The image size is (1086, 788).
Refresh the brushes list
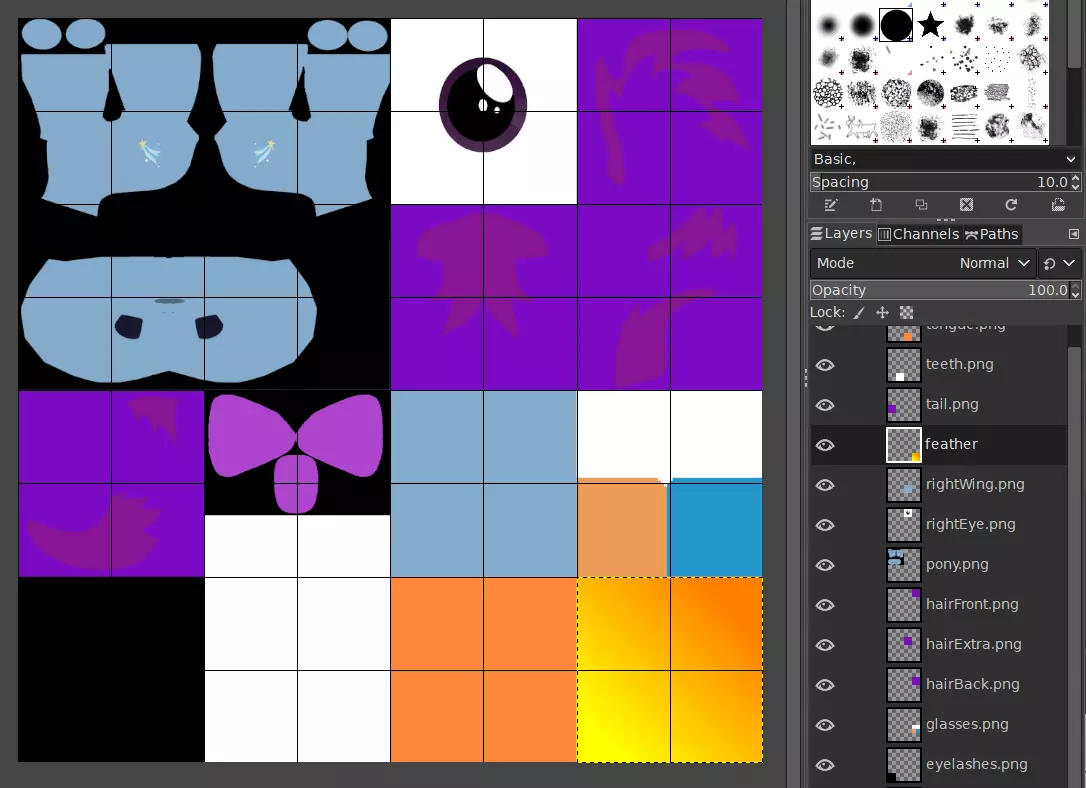pyautogui.click(x=1011, y=205)
